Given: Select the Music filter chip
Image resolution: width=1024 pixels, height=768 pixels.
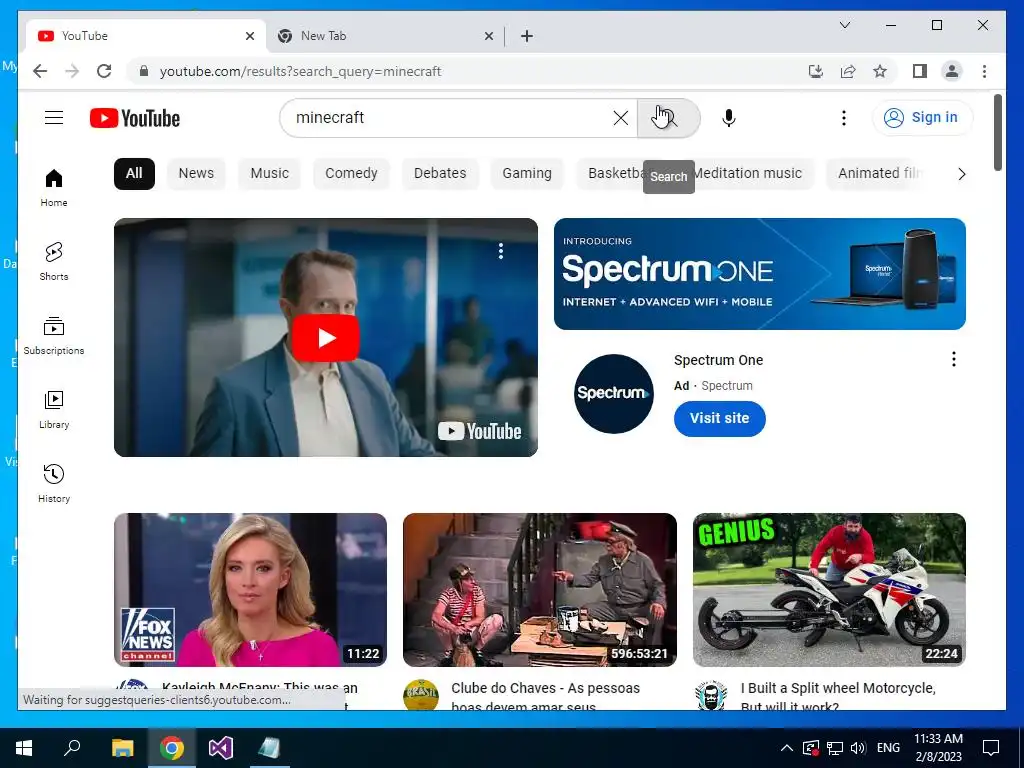Looking at the screenshot, I should coord(269,174).
